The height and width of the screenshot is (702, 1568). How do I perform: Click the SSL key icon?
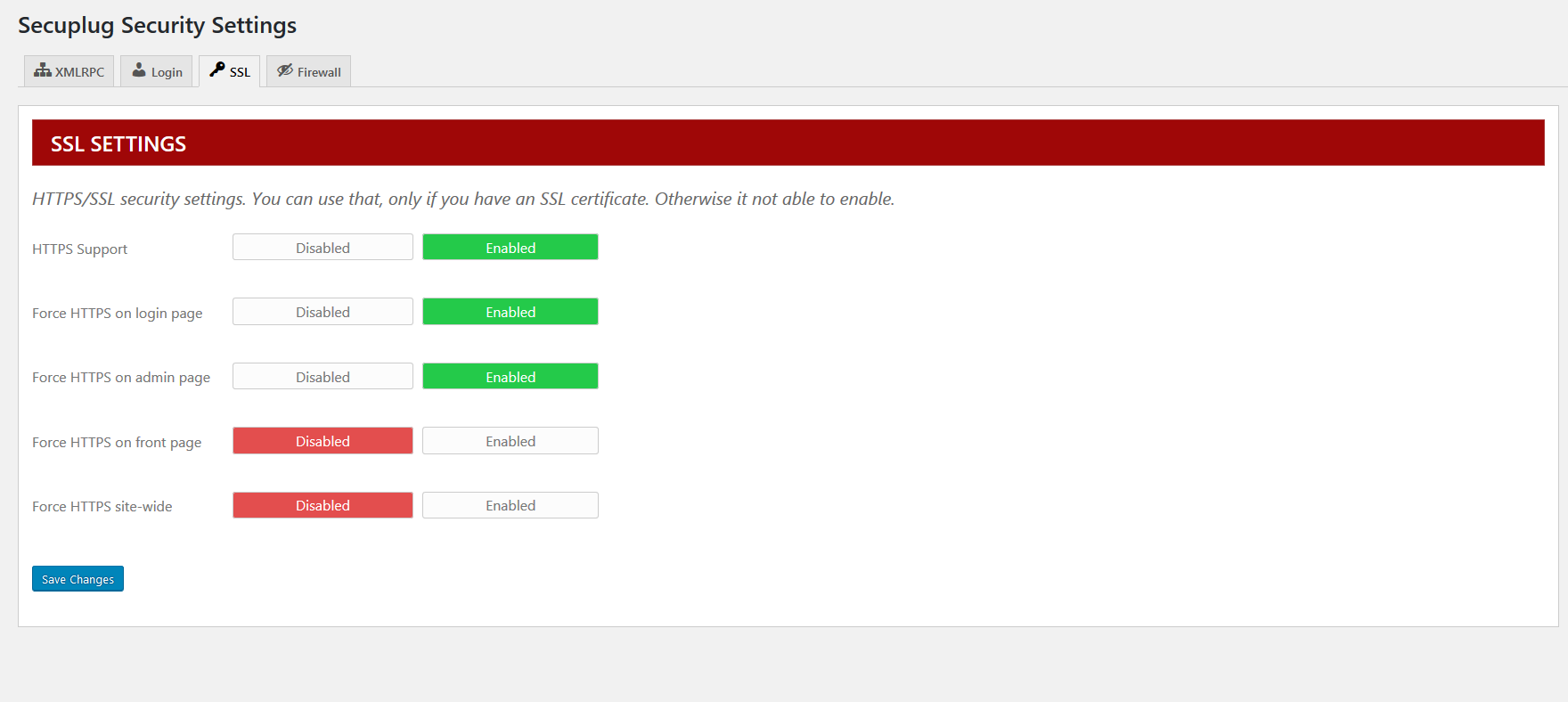click(x=217, y=69)
